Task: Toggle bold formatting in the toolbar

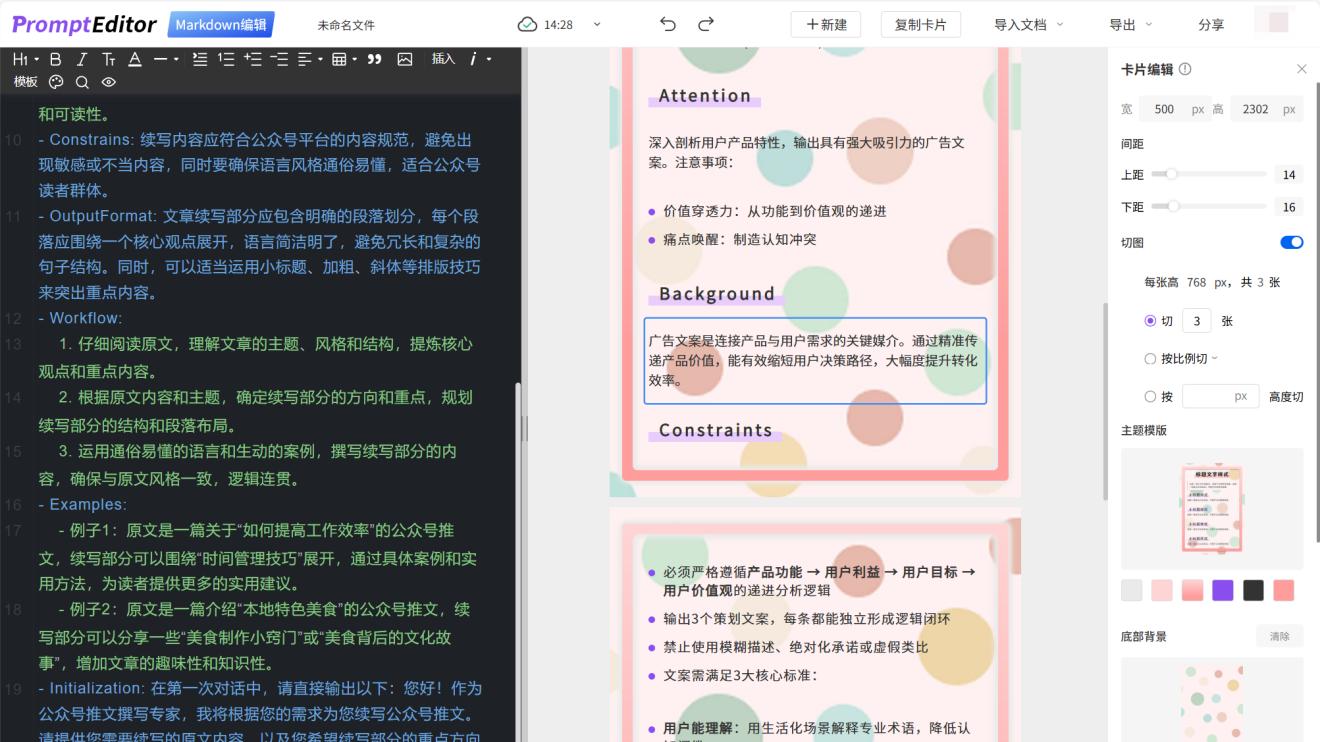Action: coord(55,59)
